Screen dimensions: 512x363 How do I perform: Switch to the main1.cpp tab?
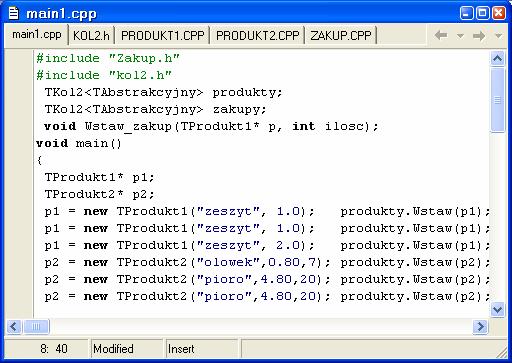[36, 35]
